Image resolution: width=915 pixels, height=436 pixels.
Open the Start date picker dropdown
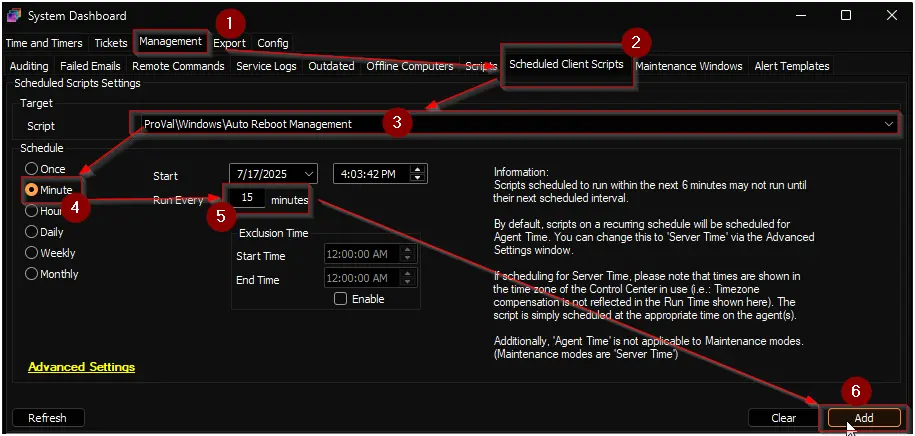click(306, 173)
